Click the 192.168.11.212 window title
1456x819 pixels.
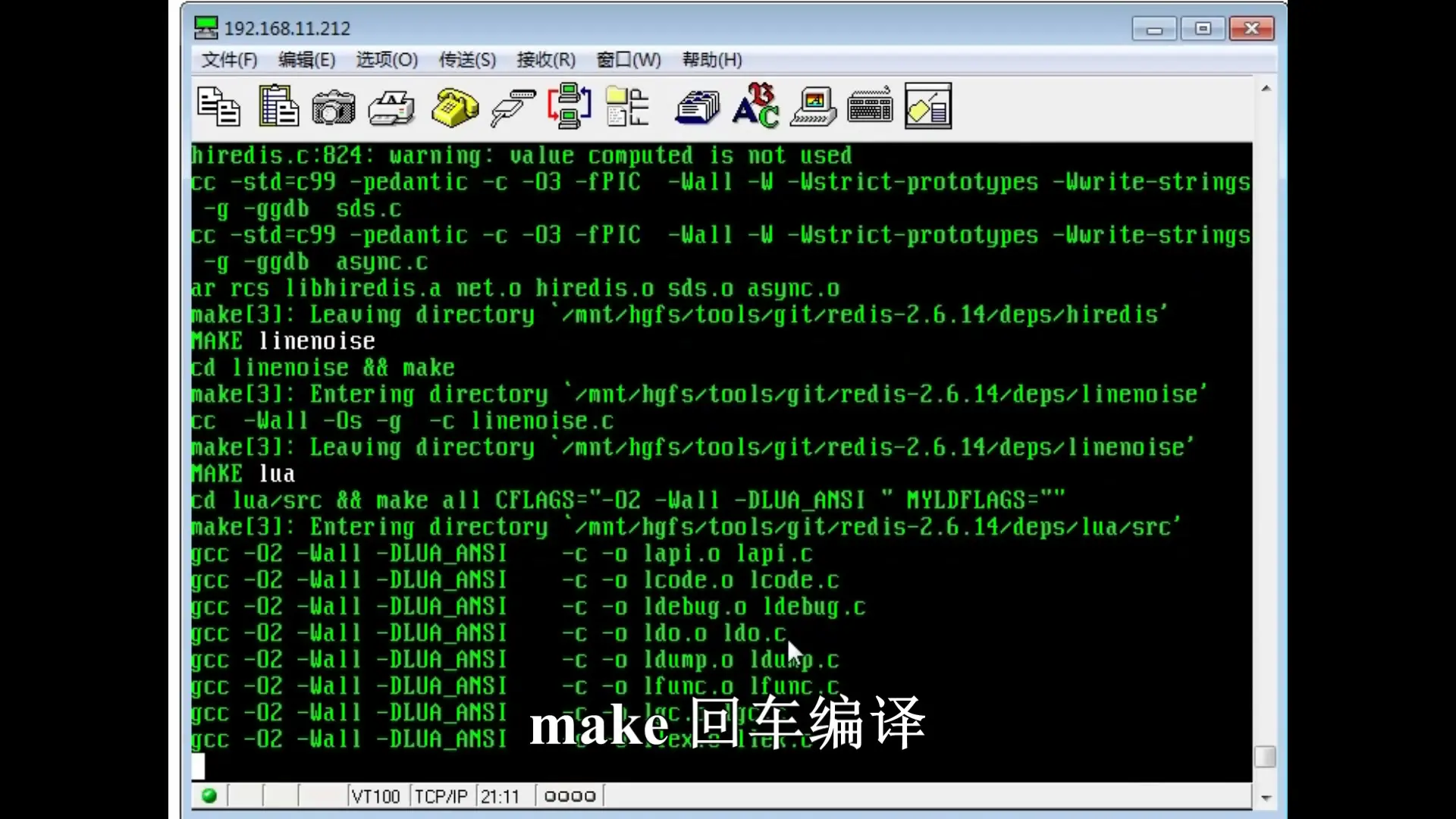tap(287, 29)
